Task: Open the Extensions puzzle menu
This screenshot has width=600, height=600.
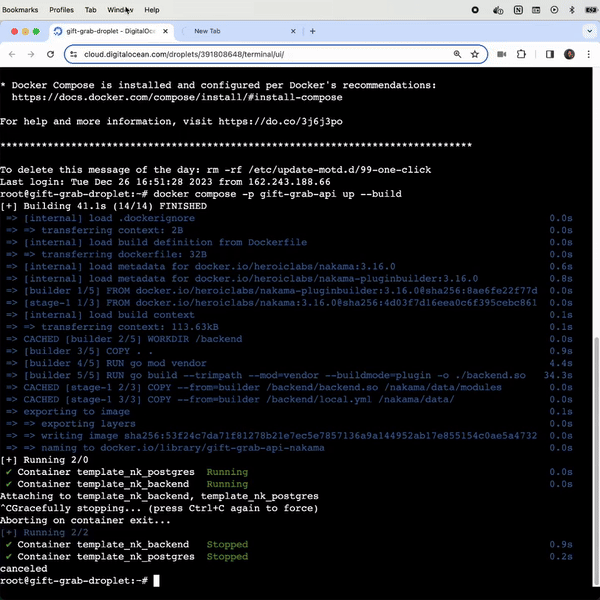Action: pos(521,54)
